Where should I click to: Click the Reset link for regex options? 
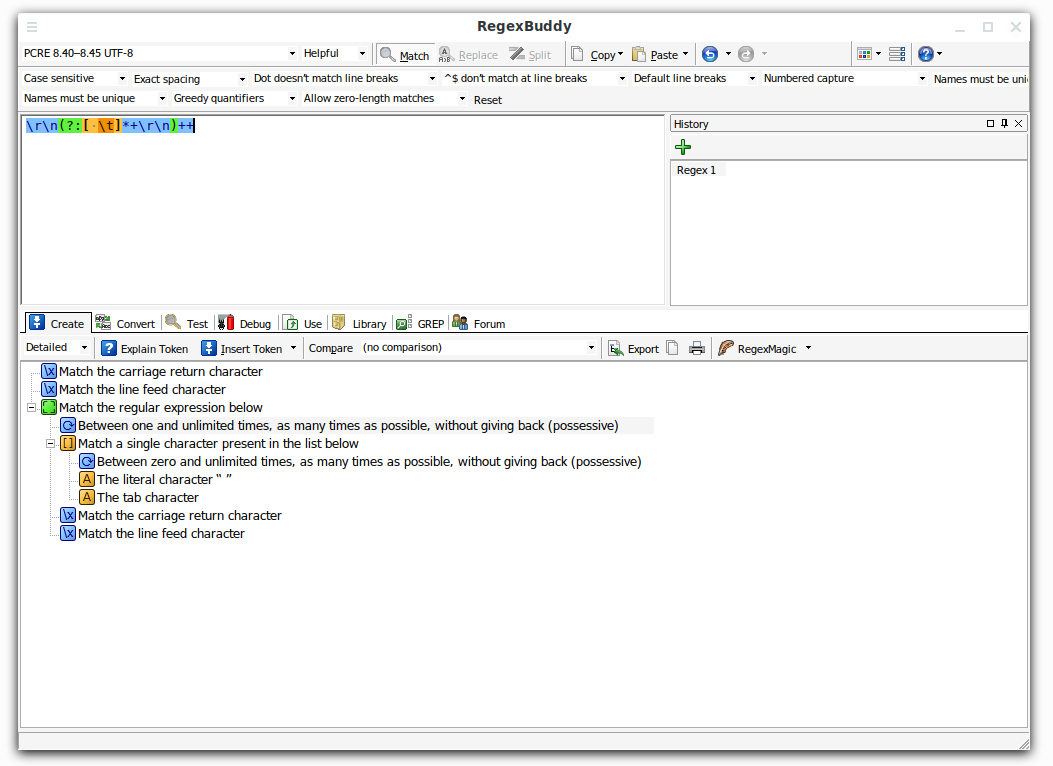(487, 99)
